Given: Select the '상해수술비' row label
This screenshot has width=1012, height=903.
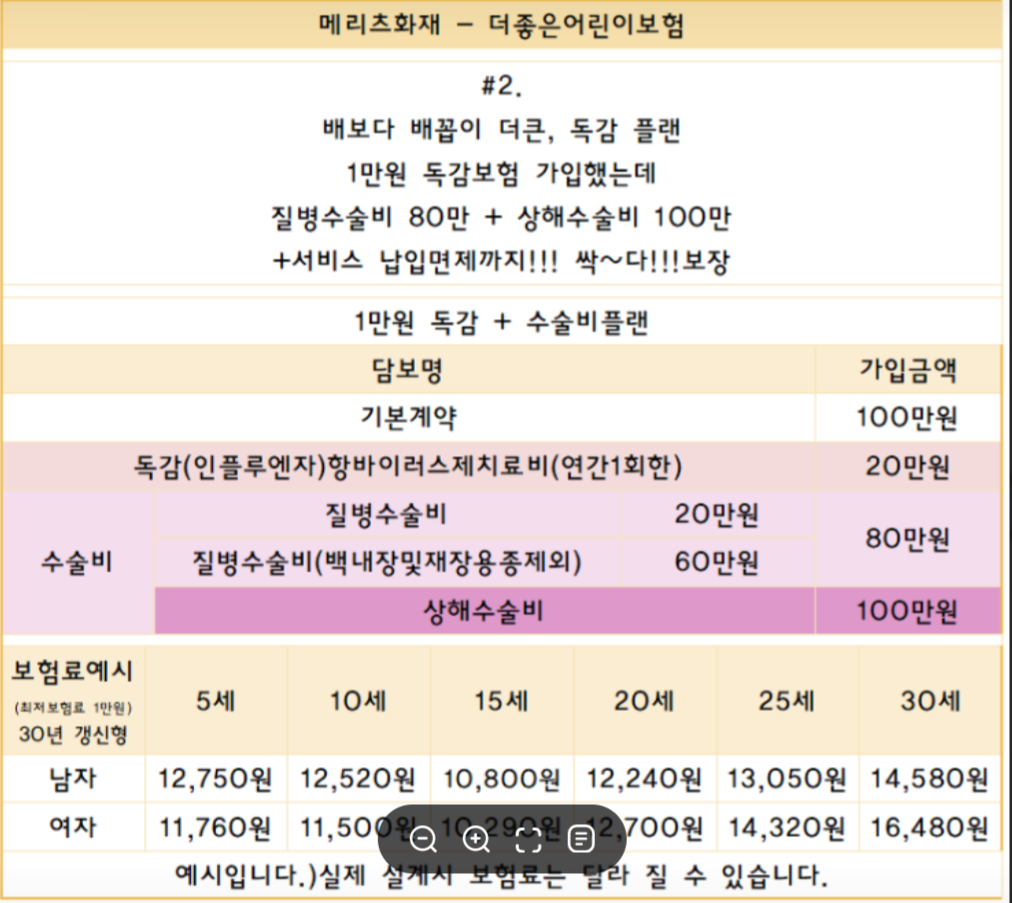Looking at the screenshot, I should coord(484,611).
